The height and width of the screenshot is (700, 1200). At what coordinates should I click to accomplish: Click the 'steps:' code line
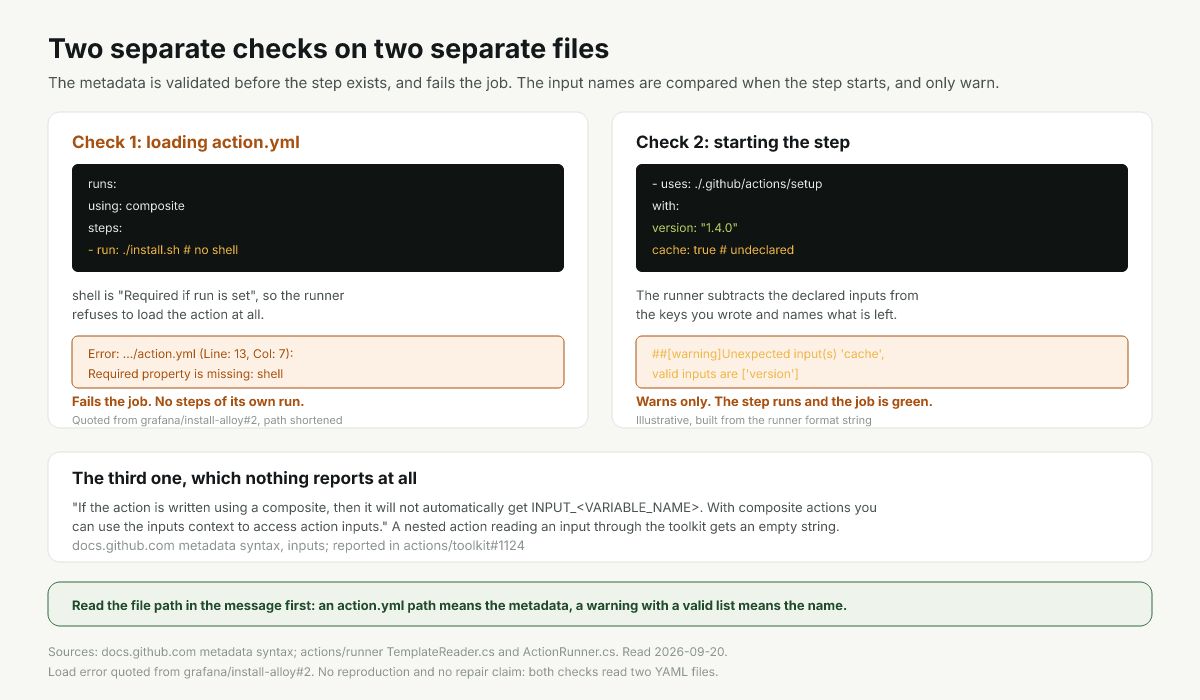[x=105, y=228]
